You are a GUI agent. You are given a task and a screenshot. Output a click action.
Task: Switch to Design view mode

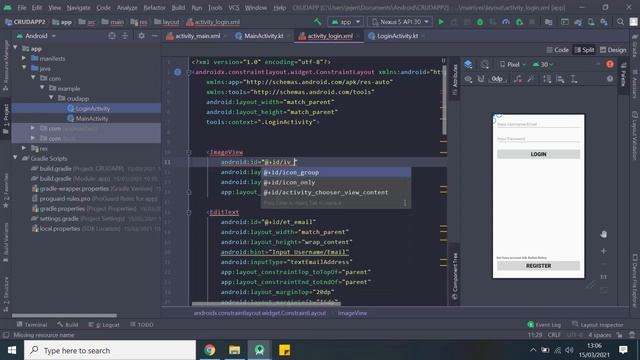pyautogui.click(x=613, y=50)
